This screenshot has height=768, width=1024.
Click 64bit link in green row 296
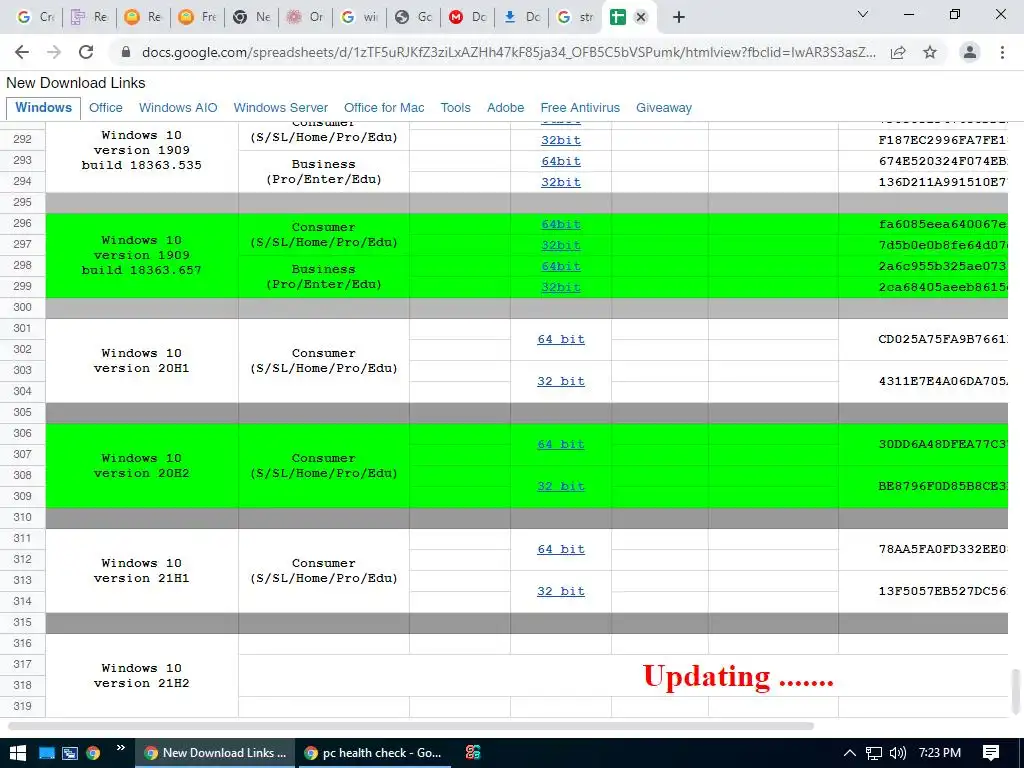560,224
